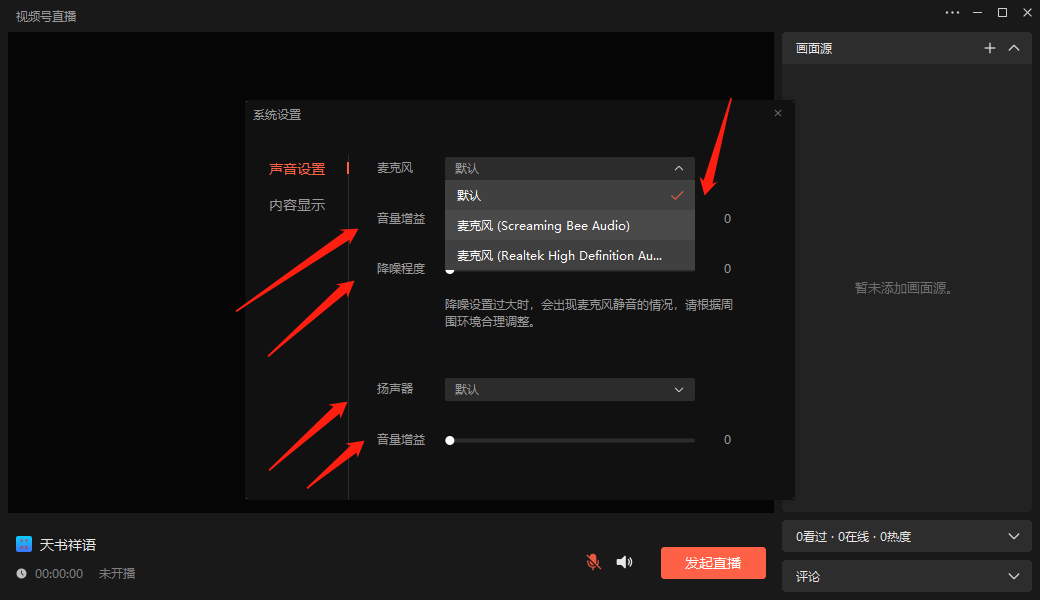Maximize the 视频号直播 window
The height and width of the screenshot is (600, 1040).
[1002, 13]
